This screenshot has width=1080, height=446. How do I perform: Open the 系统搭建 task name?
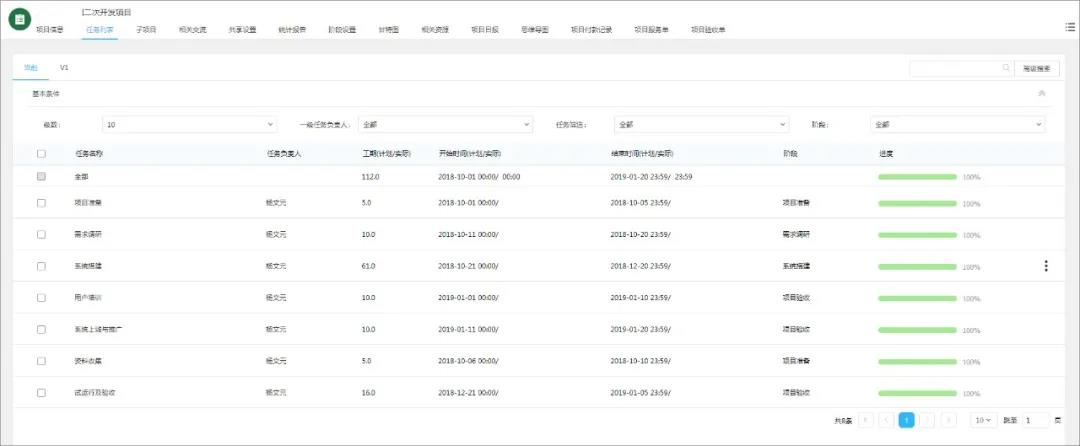click(x=88, y=266)
